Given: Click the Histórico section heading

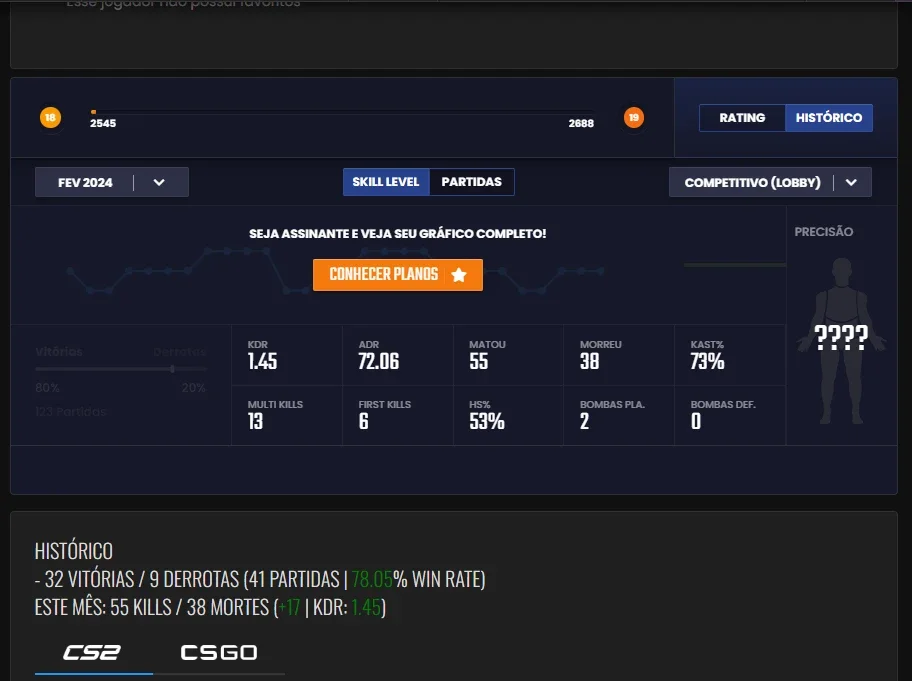Looking at the screenshot, I should [x=74, y=551].
